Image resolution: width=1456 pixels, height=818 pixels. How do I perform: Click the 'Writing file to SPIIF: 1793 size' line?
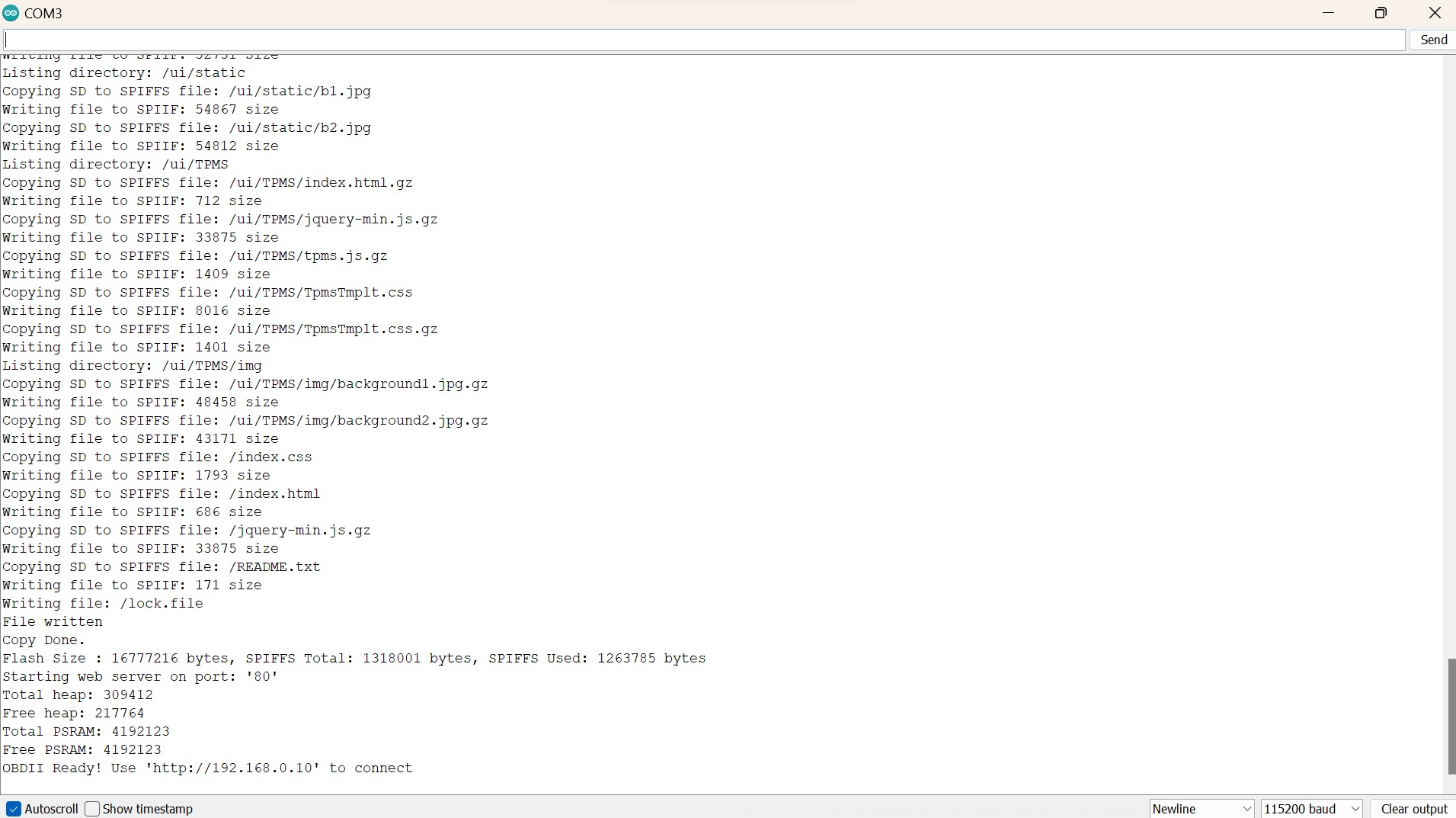click(136, 476)
